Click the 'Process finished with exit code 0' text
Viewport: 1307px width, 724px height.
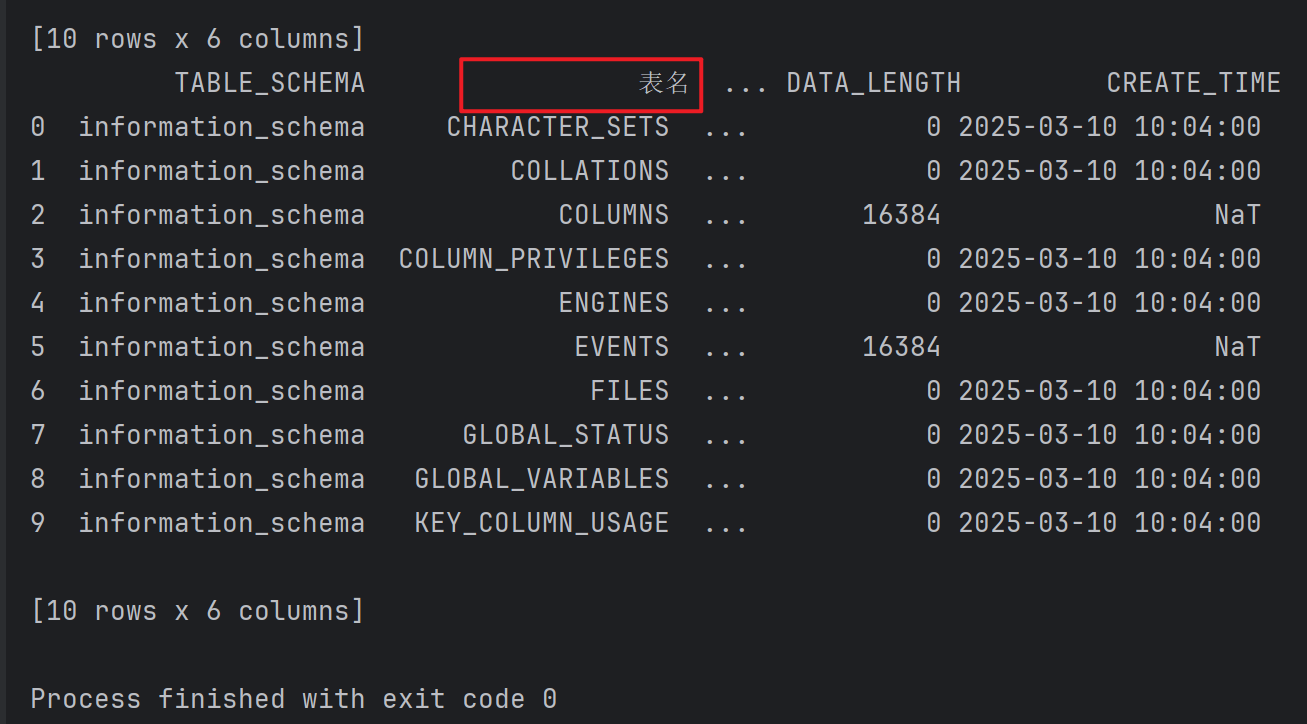click(294, 698)
